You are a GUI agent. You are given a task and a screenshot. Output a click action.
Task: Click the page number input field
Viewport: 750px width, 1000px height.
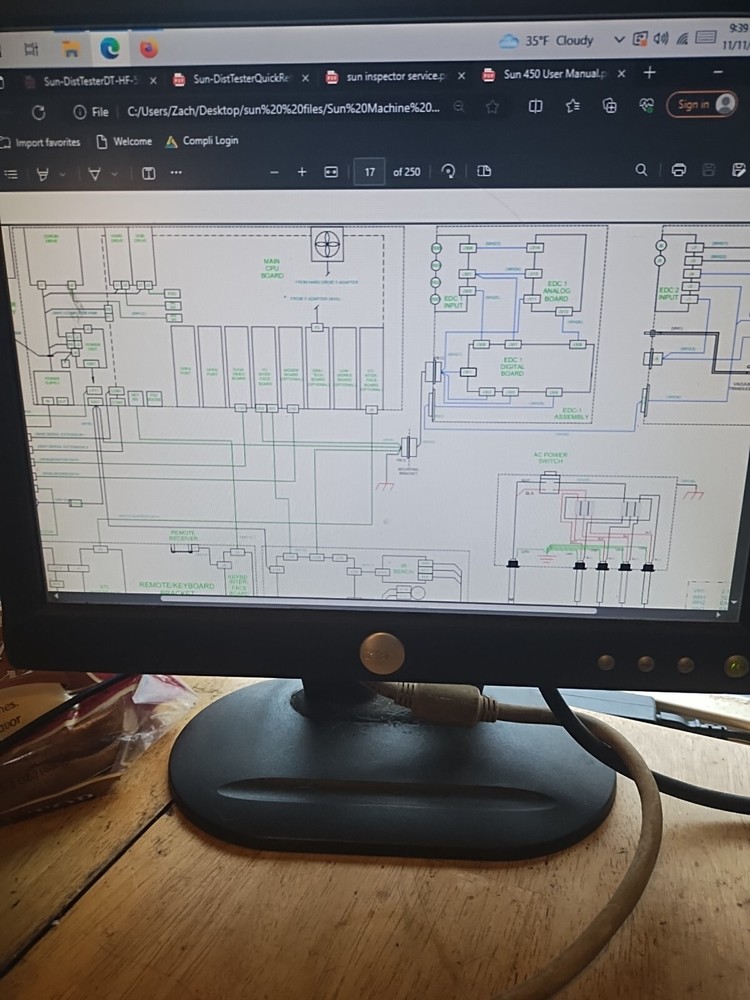point(369,172)
